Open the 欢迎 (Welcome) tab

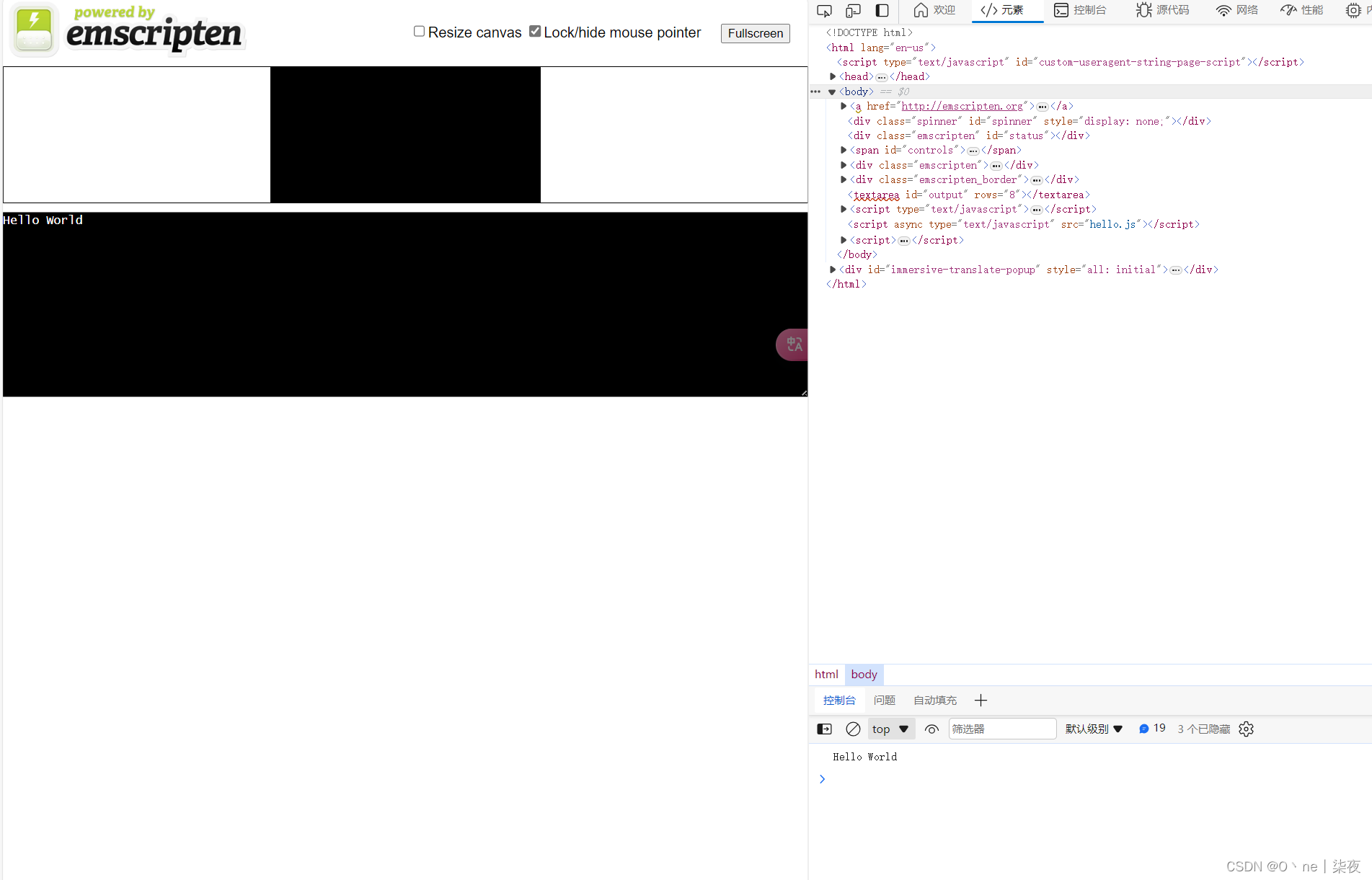tap(934, 10)
